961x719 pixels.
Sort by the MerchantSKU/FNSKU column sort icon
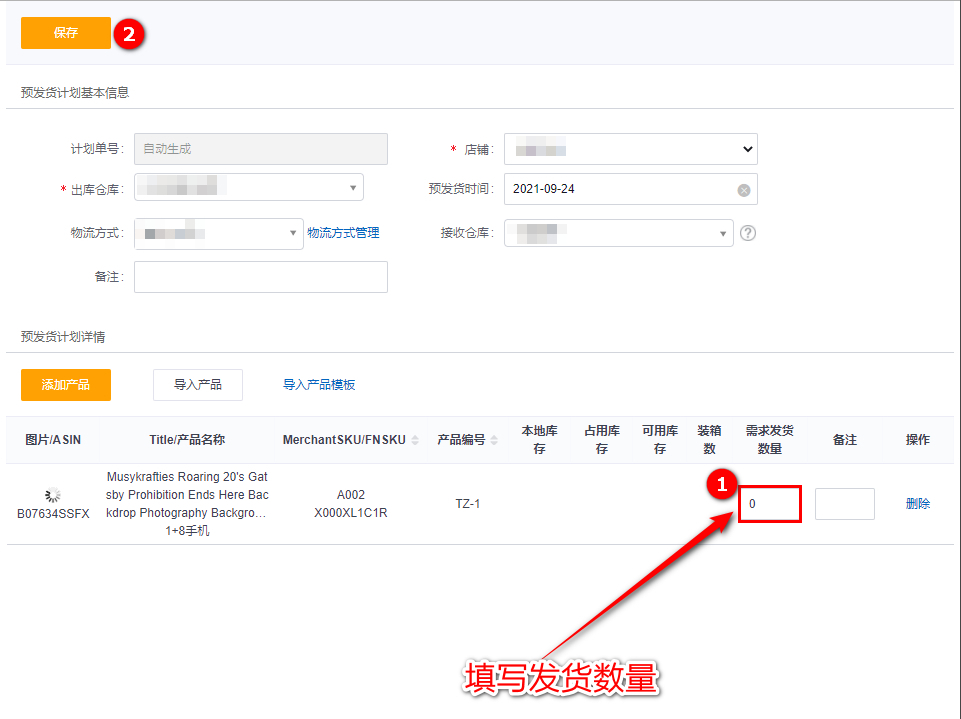tap(415, 441)
